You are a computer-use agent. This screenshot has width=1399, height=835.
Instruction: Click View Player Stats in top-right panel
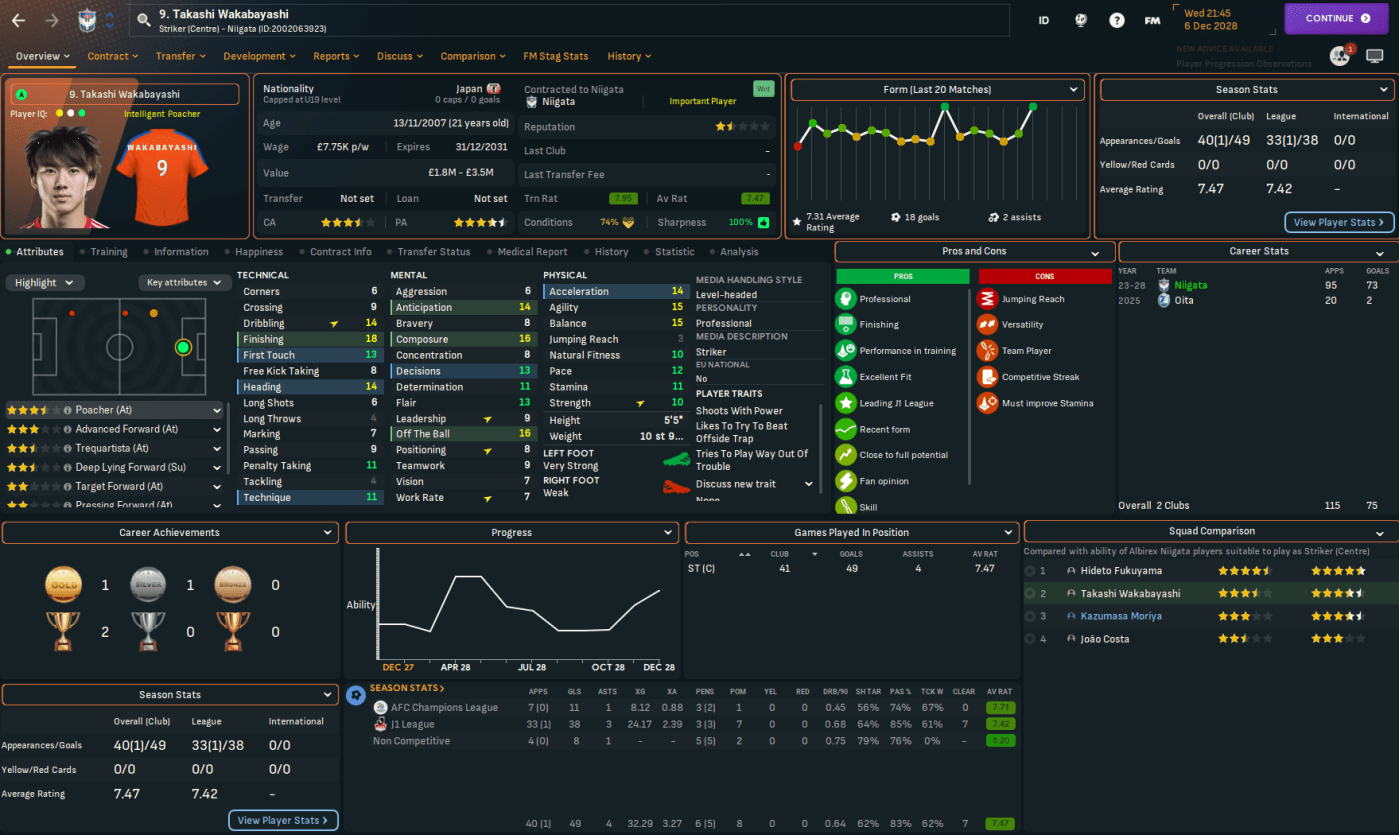(x=1338, y=222)
